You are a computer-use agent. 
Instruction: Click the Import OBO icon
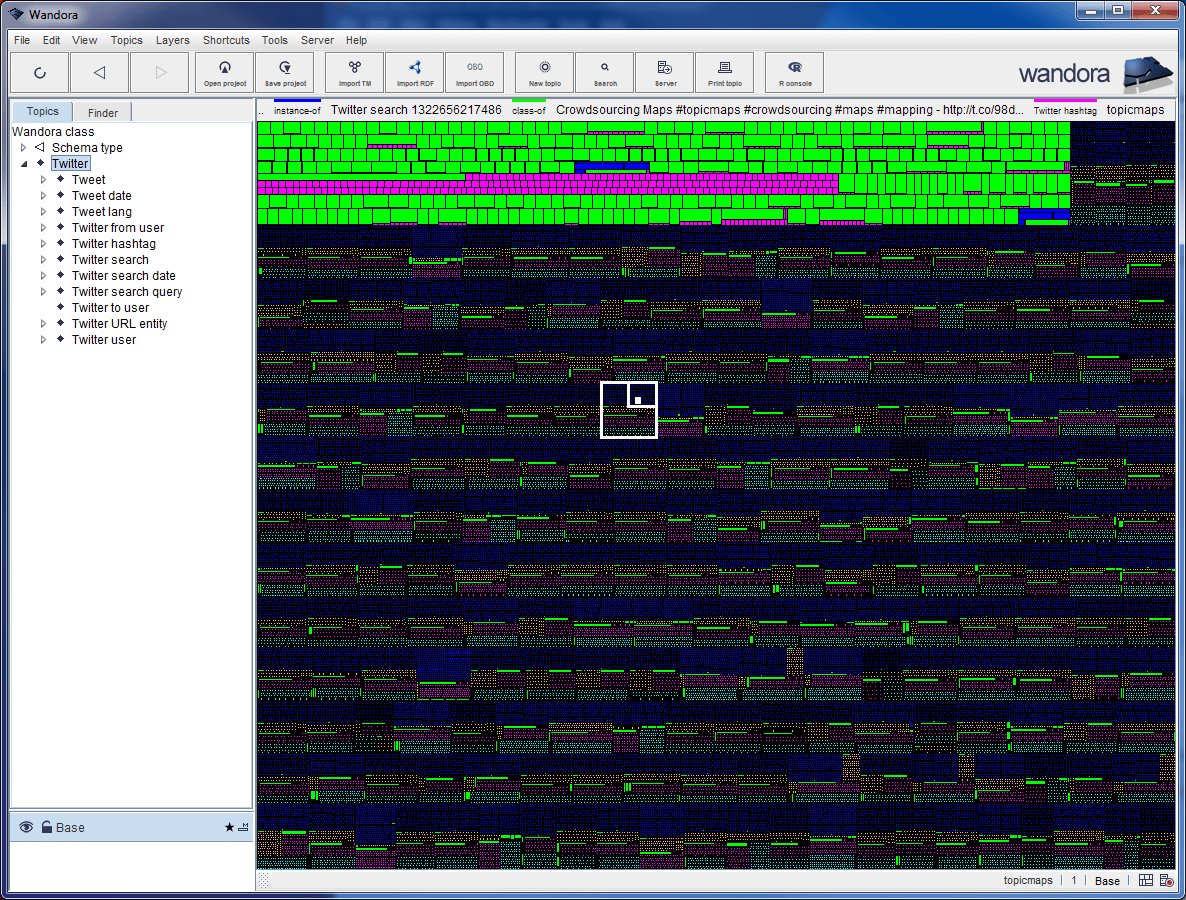[475, 72]
